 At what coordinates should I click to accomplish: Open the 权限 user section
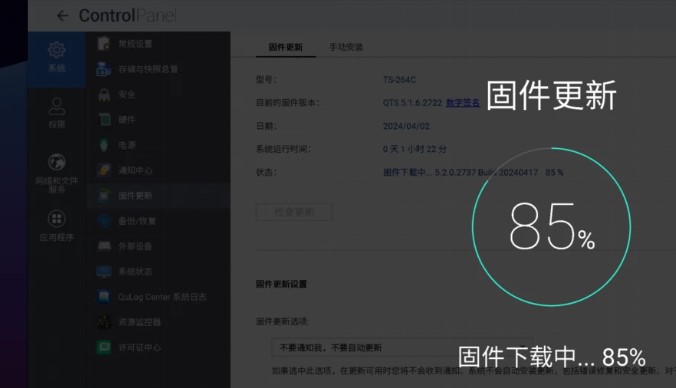(56, 113)
